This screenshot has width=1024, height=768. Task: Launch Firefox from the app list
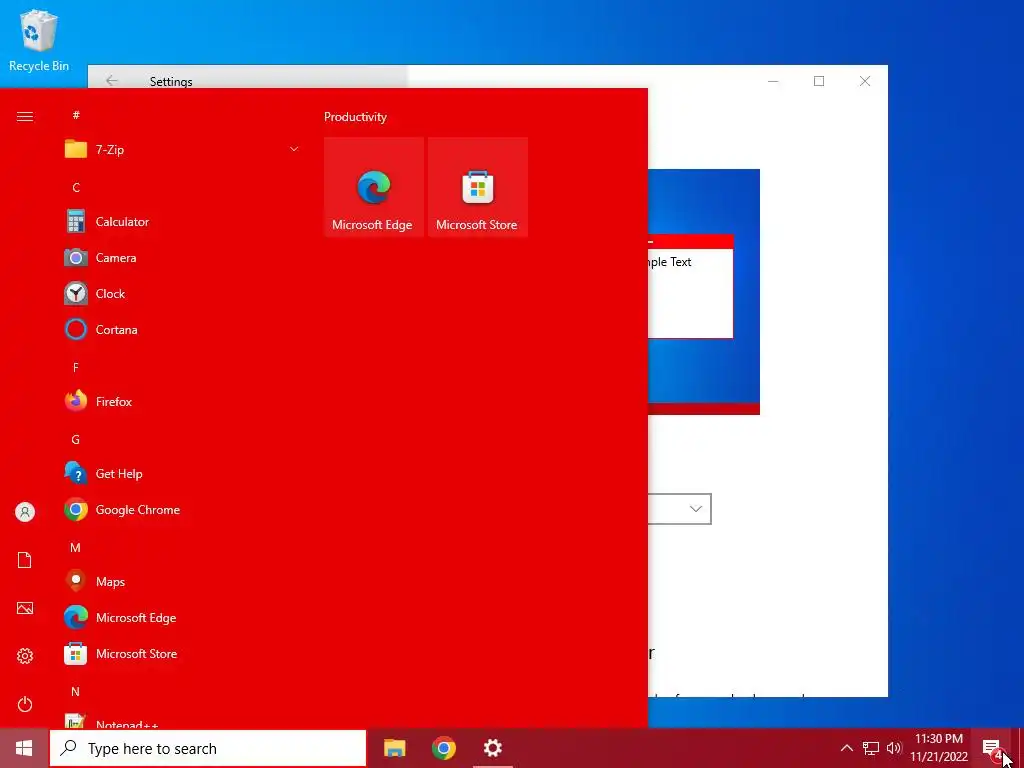[182, 402]
